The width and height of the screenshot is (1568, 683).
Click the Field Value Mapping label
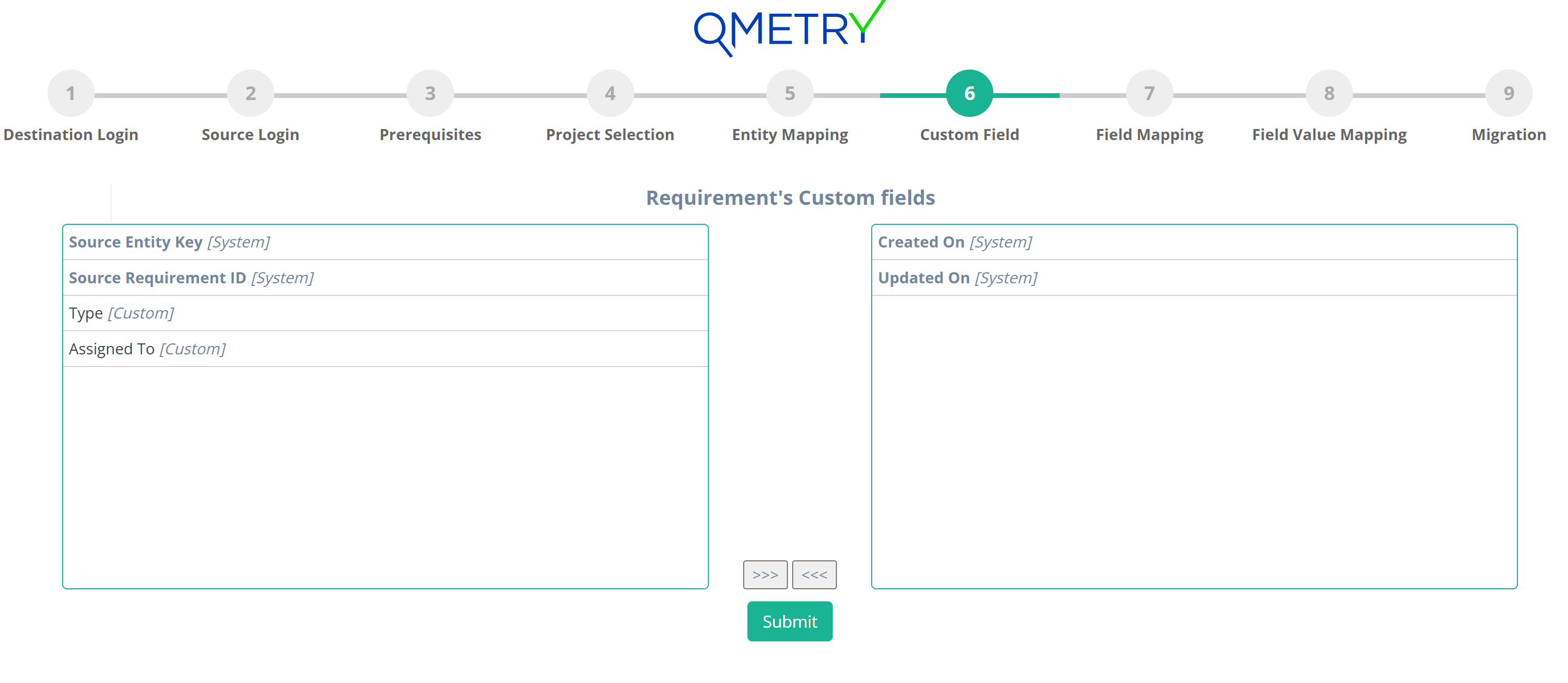click(1329, 134)
